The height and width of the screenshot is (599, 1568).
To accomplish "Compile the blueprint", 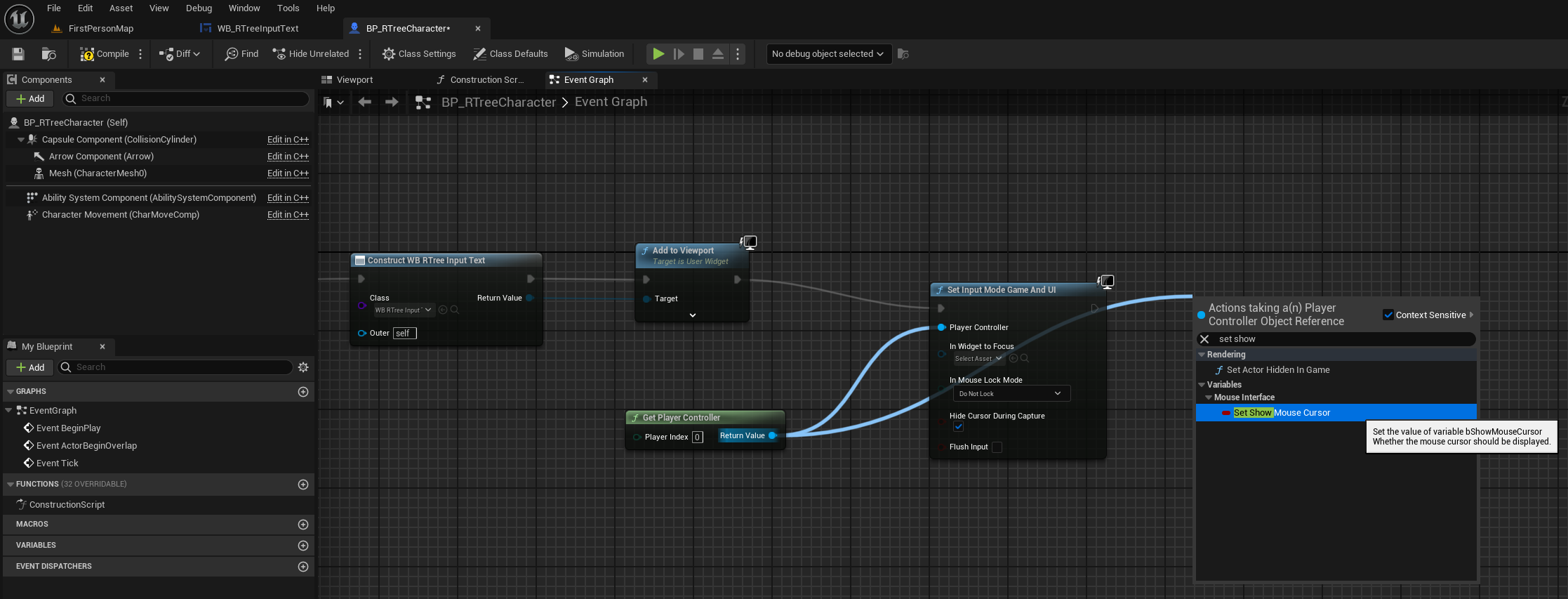I will click(x=105, y=54).
